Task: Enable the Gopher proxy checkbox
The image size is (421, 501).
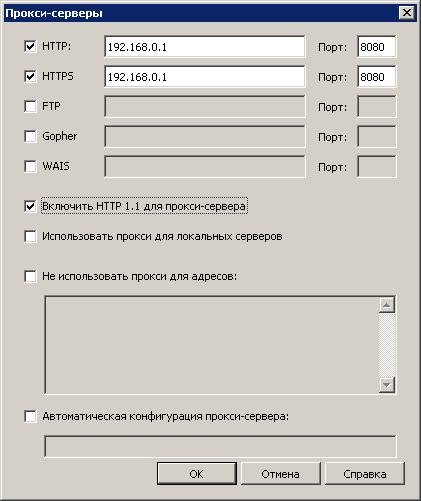Action: coord(30,136)
